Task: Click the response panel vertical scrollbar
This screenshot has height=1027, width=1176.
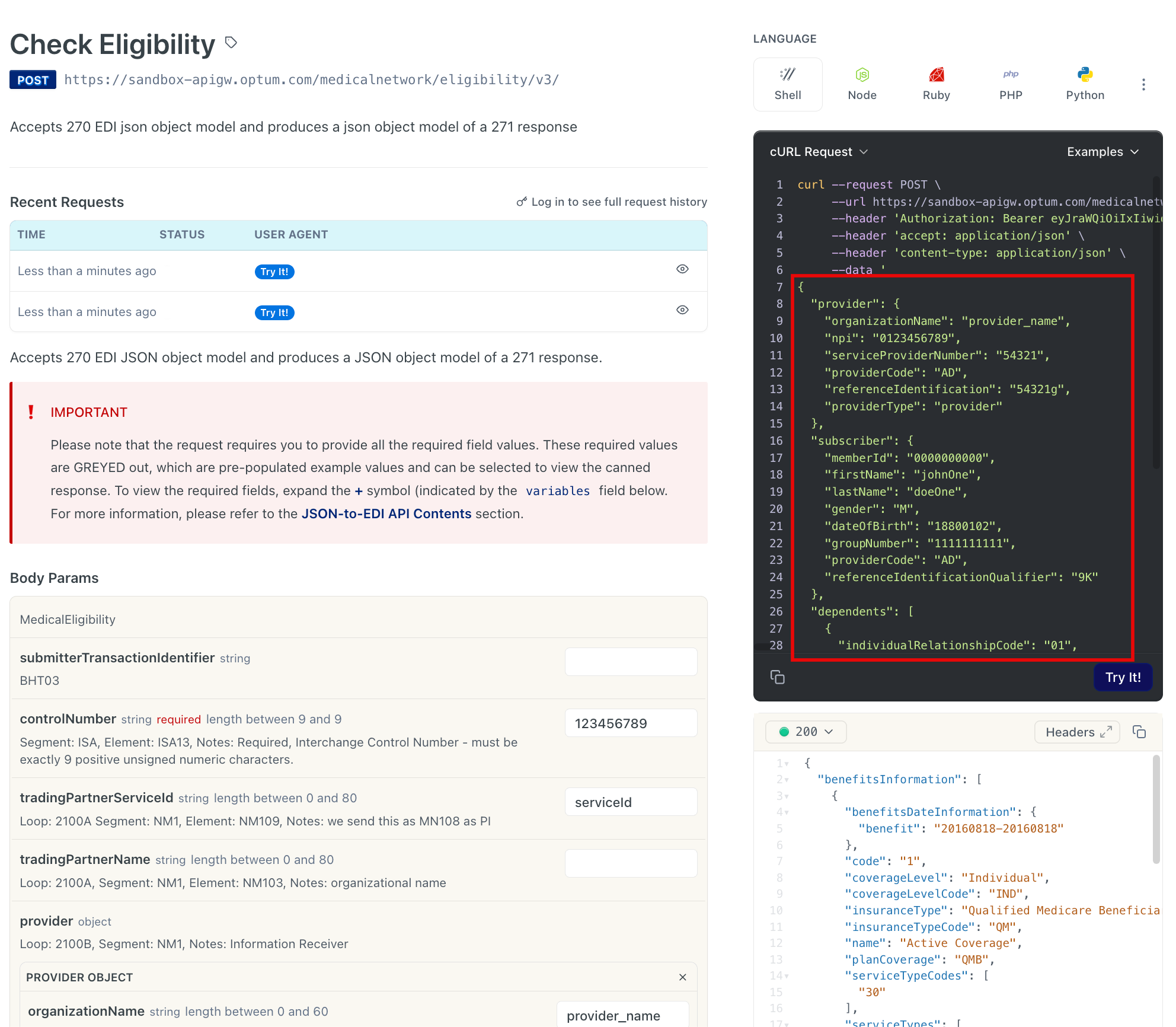Action: tap(1156, 809)
